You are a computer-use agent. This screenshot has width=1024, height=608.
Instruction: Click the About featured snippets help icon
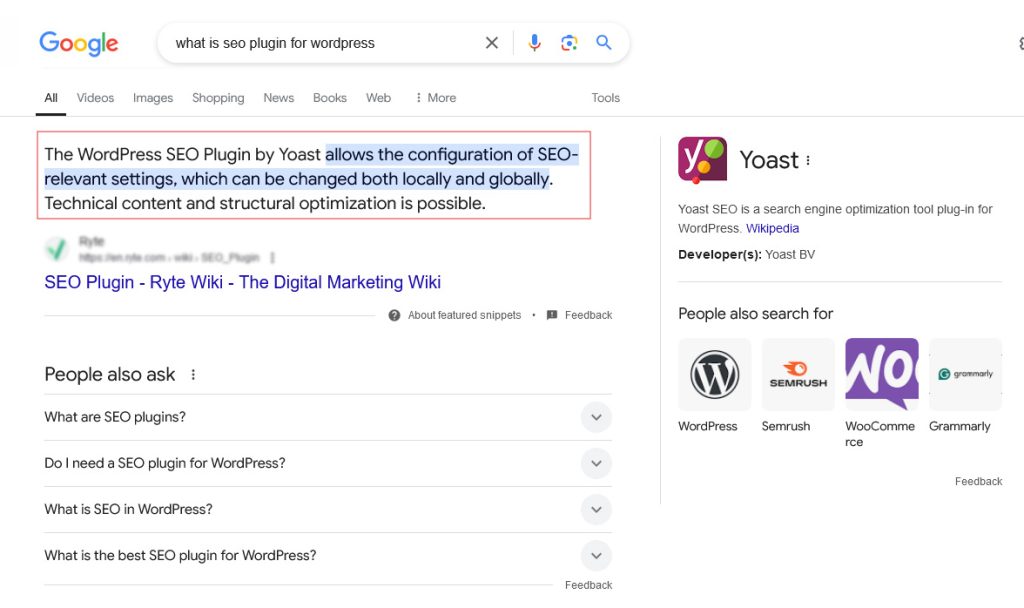394,314
